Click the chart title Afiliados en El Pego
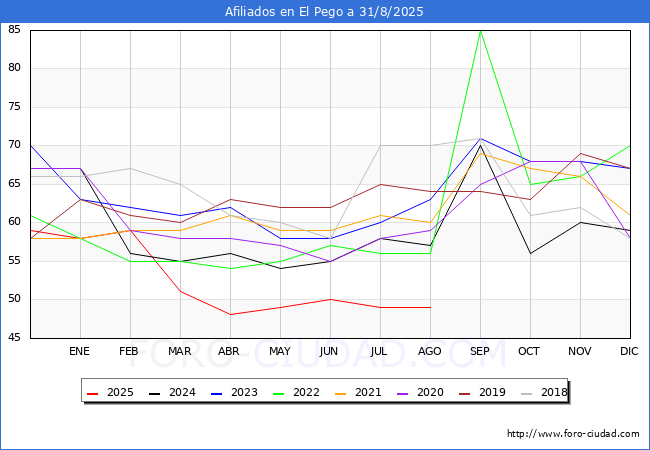650x450 pixels. pos(325,12)
